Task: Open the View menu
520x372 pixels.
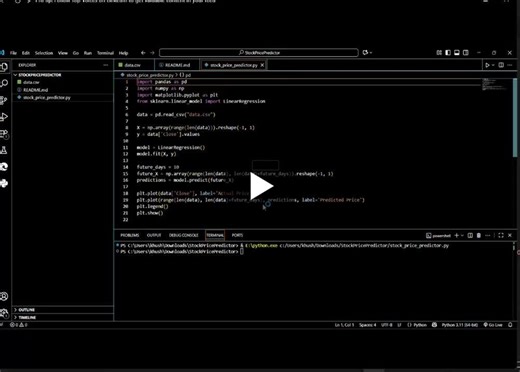Action: coord(63,53)
